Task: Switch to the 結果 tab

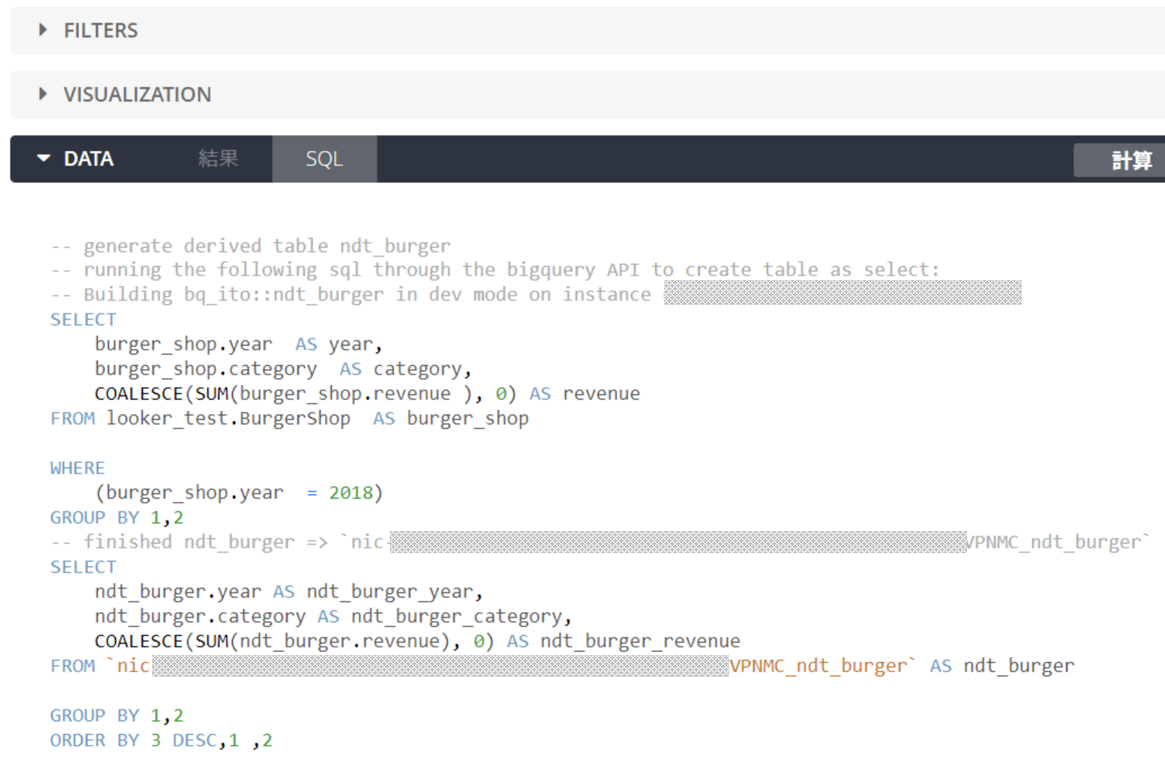Action: [x=218, y=158]
